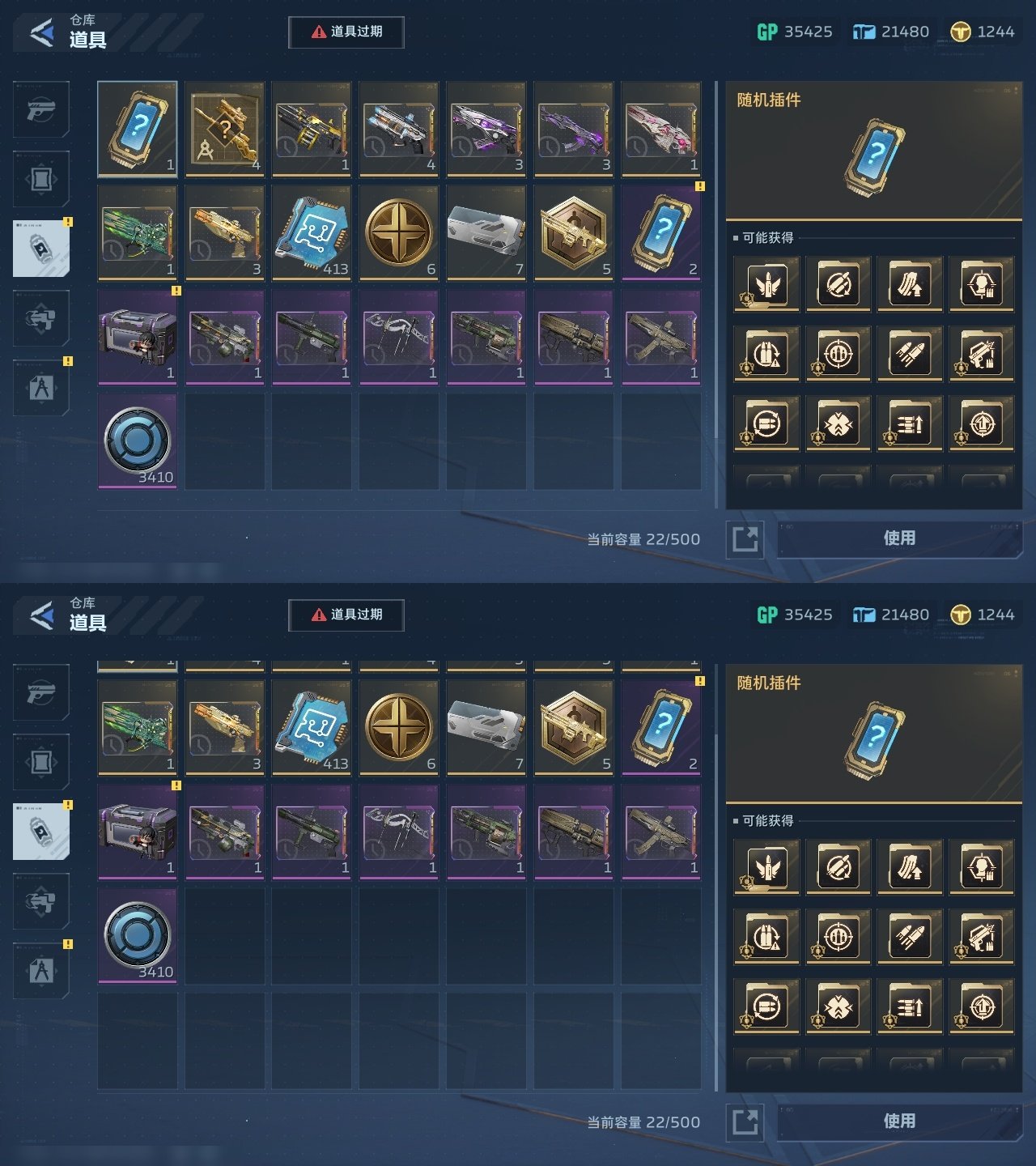The height and width of the screenshot is (1166, 1036).
Task: Click the gold coin 1244 currency in the lower header
Action: [x=983, y=615]
